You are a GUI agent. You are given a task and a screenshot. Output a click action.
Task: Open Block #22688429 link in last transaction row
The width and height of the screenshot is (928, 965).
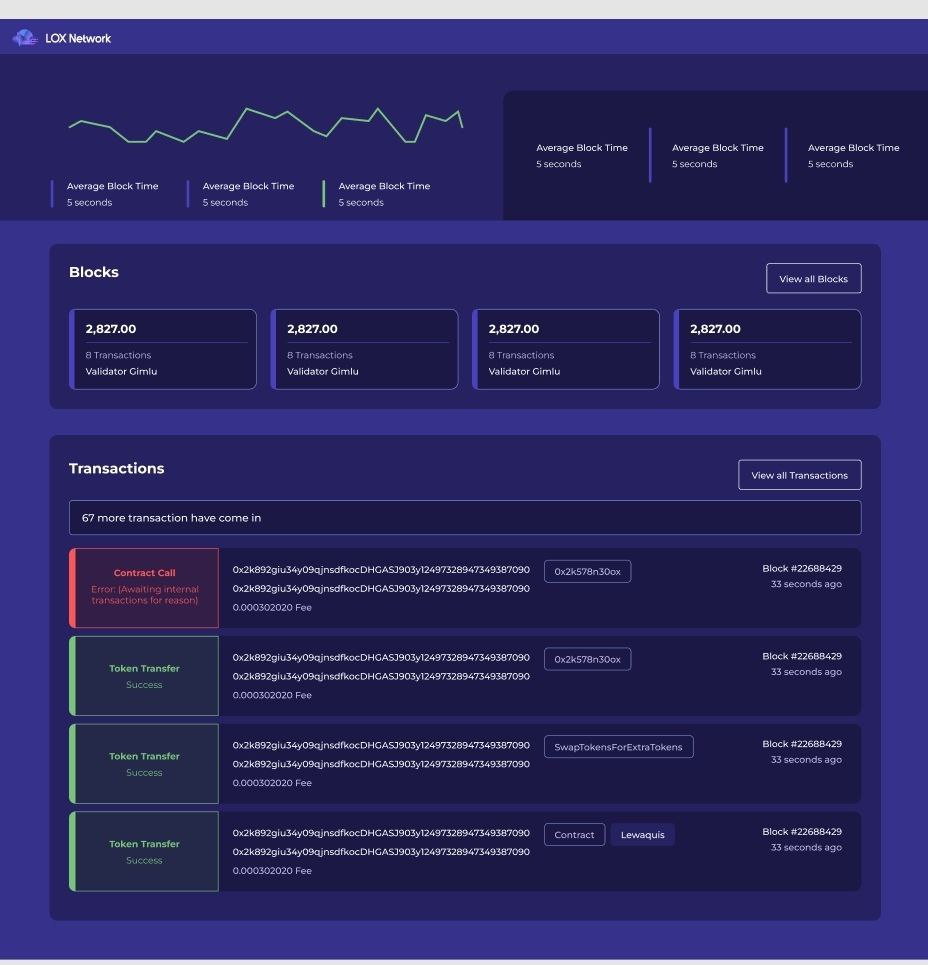point(801,832)
